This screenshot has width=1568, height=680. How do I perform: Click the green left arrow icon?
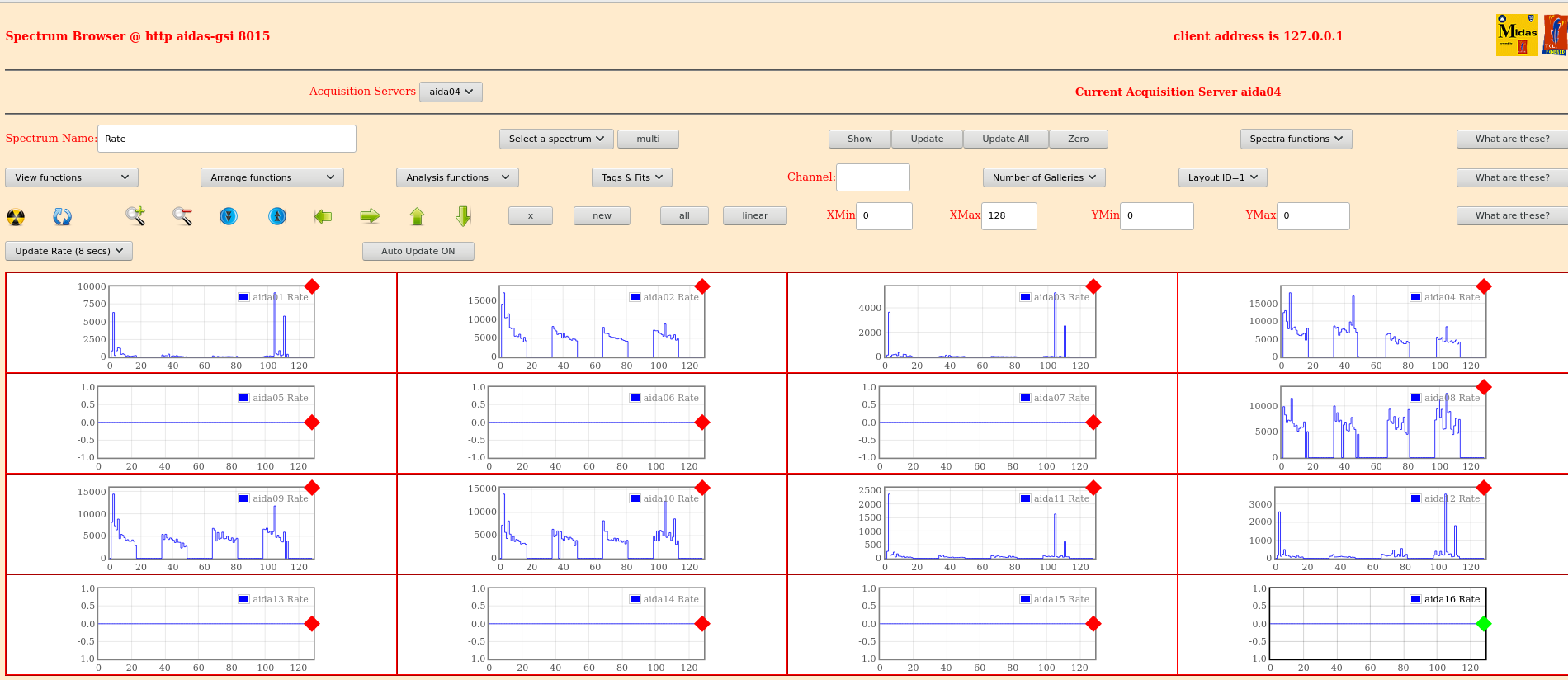[x=323, y=216]
